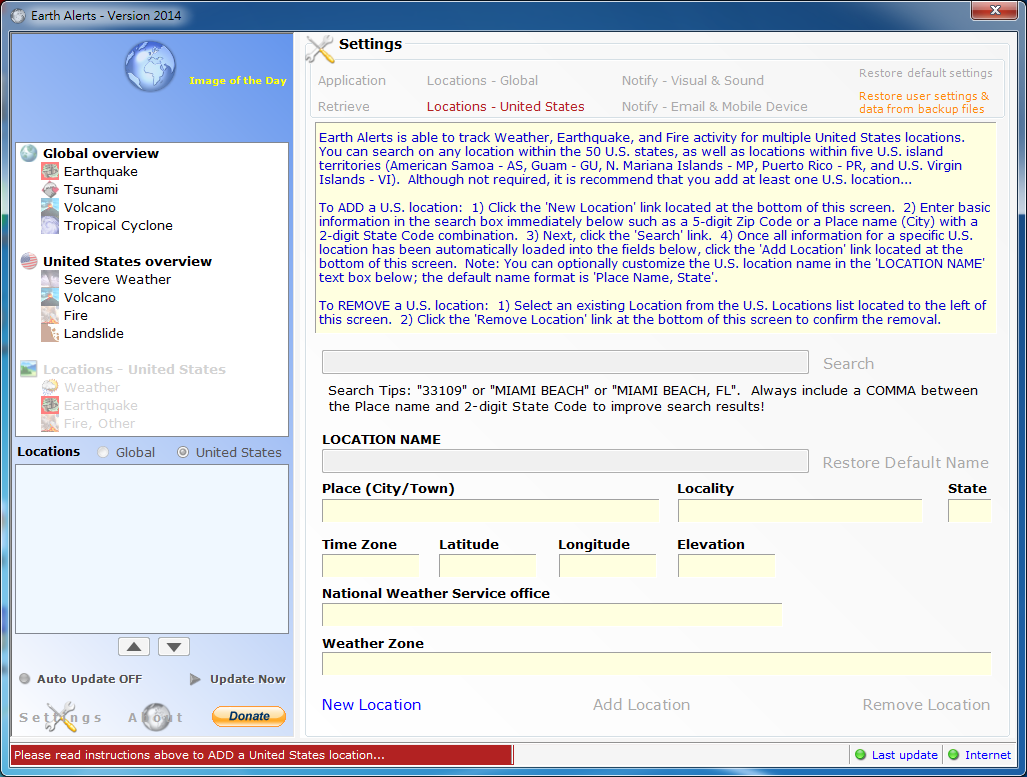Move selected location up with up arrow
Screen dimensions: 1027x777
134,647
